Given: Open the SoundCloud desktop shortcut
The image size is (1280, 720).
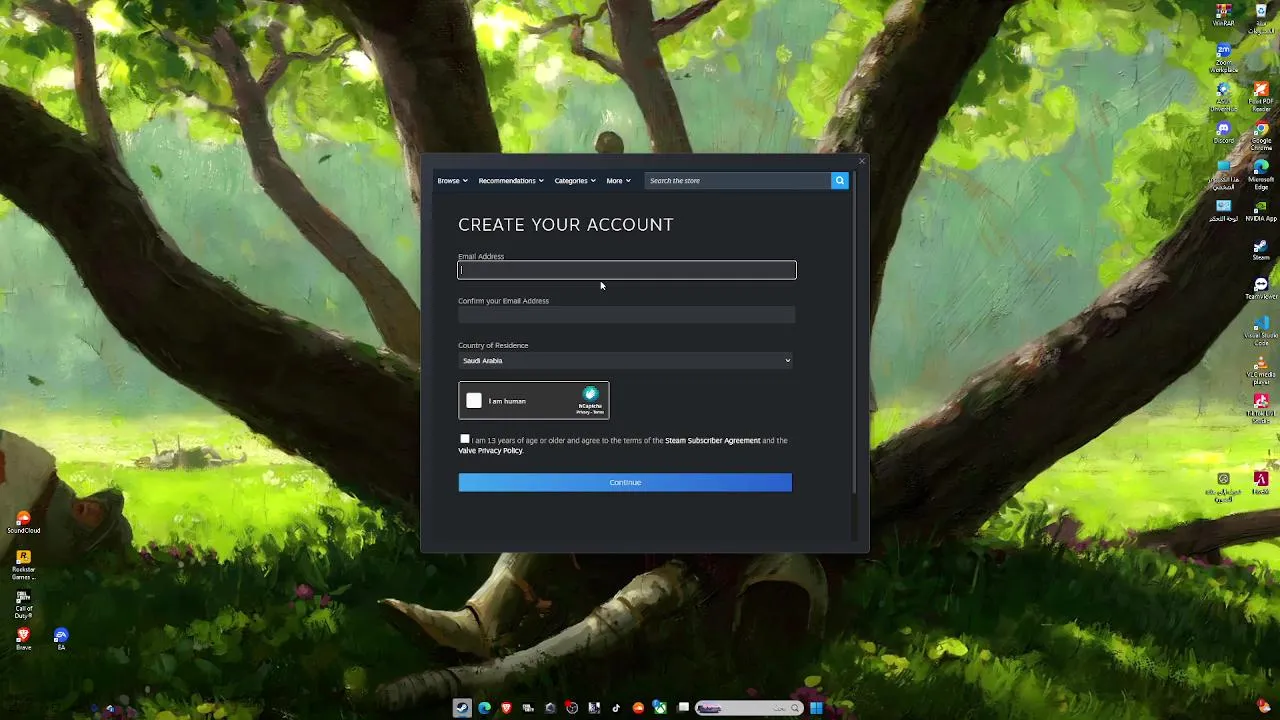Looking at the screenshot, I should (x=23, y=522).
